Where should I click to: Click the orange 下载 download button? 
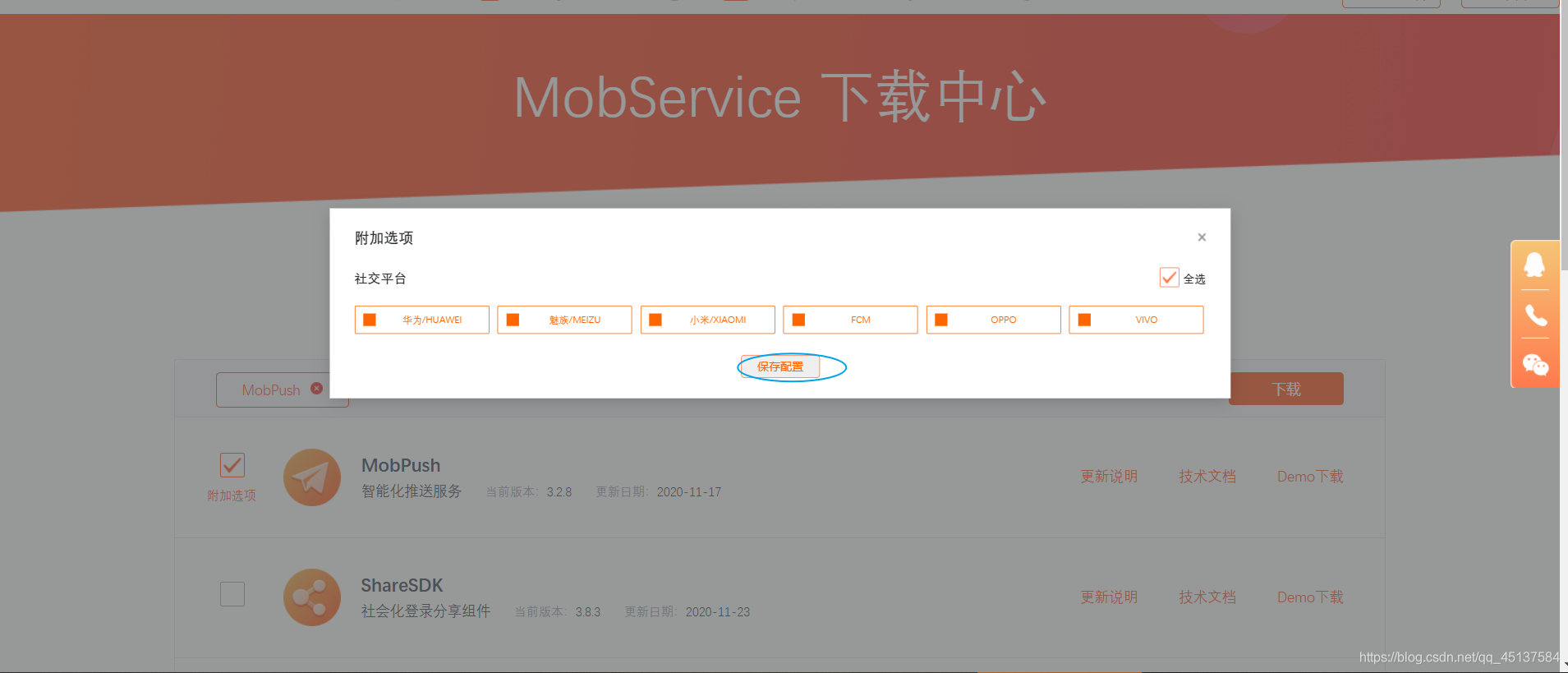(1286, 390)
